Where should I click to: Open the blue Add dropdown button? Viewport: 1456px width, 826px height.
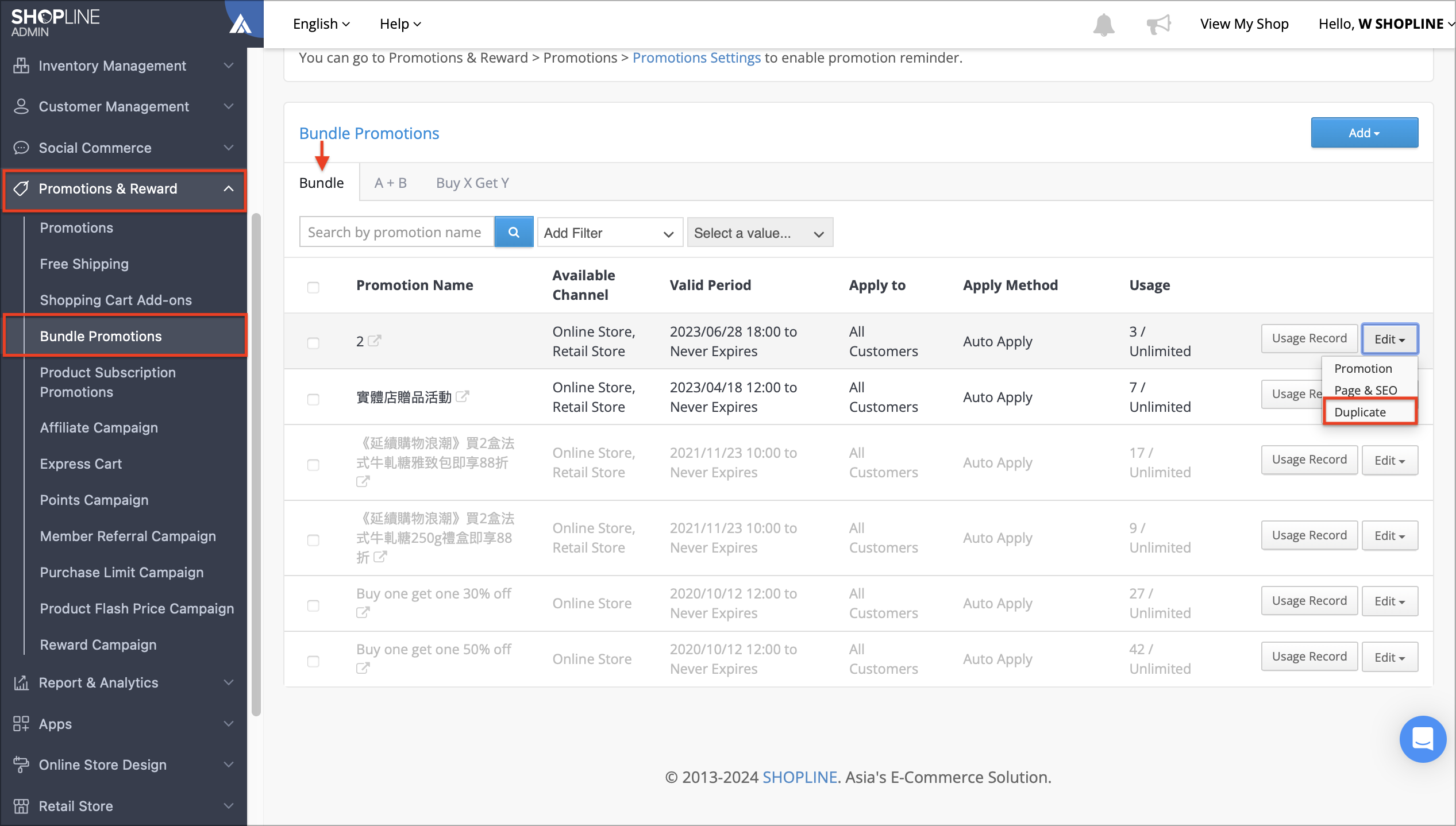click(x=1364, y=133)
